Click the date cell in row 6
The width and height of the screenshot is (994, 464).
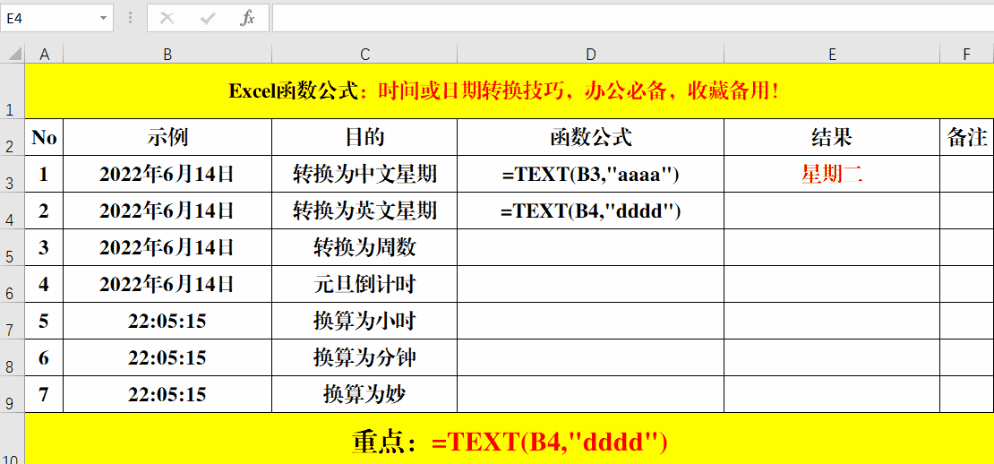pos(167,285)
